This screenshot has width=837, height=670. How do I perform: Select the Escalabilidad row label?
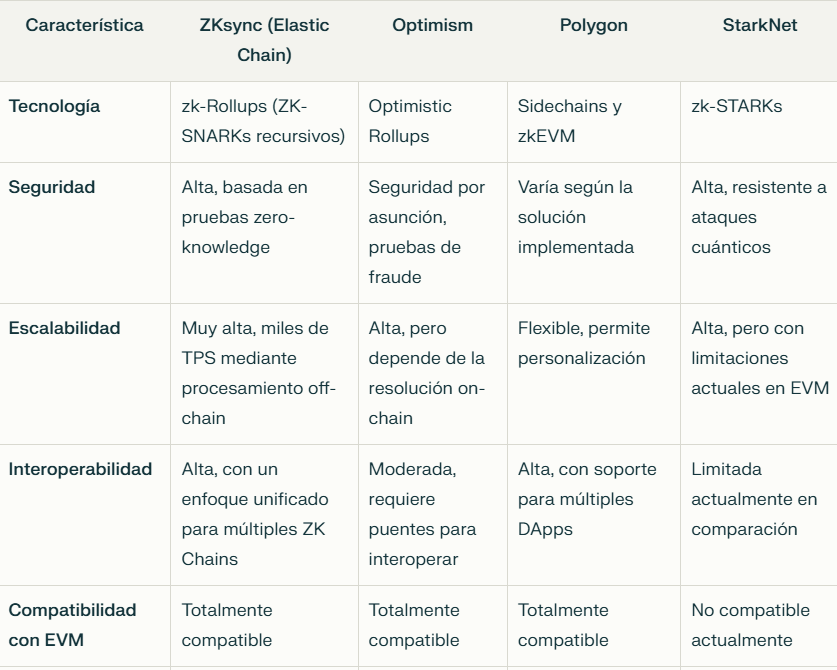pyautogui.click(x=64, y=329)
